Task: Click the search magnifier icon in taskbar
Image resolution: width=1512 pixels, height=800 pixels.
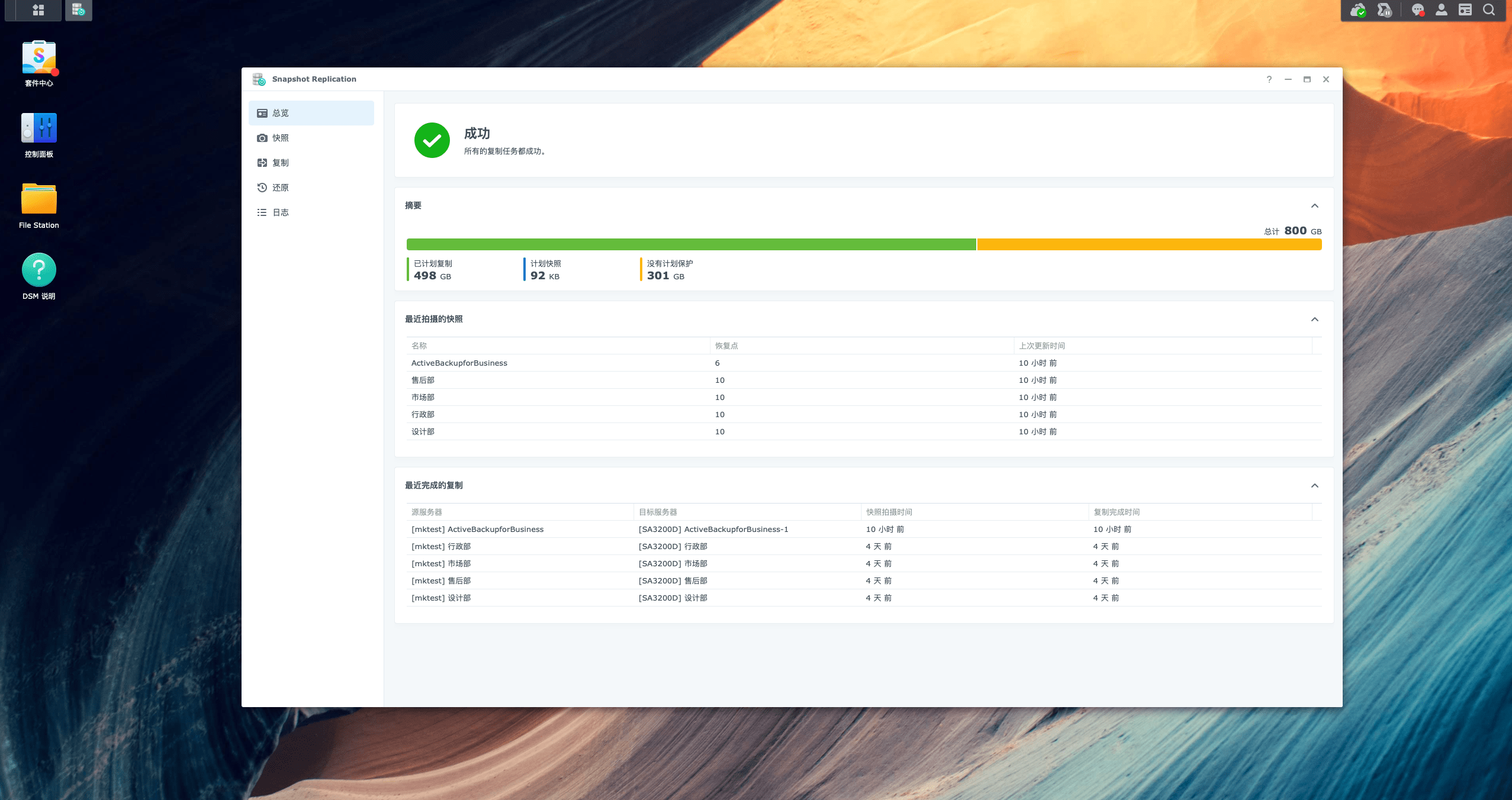Action: point(1489,10)
